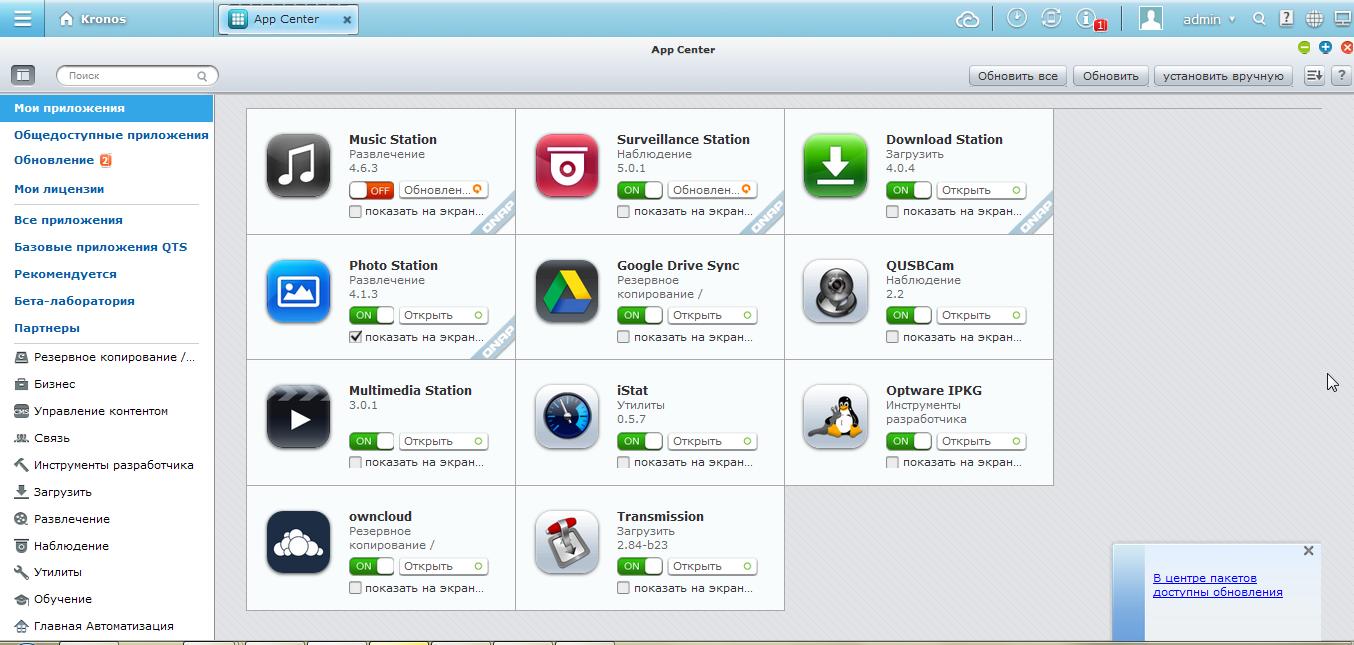This screenshot has height=645, width=1354.
Task: Toggle the sidebar panel view icon
Action: click(23, 75)
